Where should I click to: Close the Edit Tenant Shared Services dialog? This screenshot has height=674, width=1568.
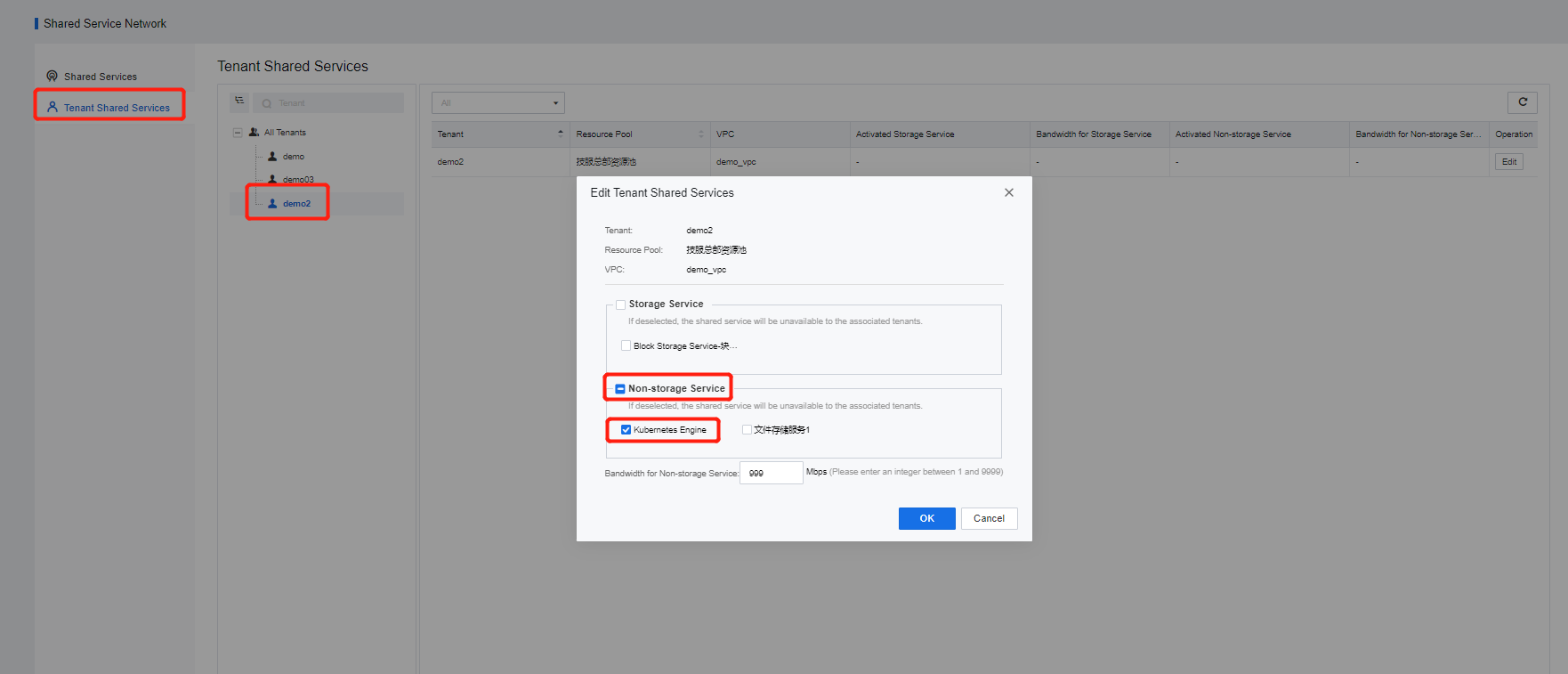click(x=1009, y=192)
